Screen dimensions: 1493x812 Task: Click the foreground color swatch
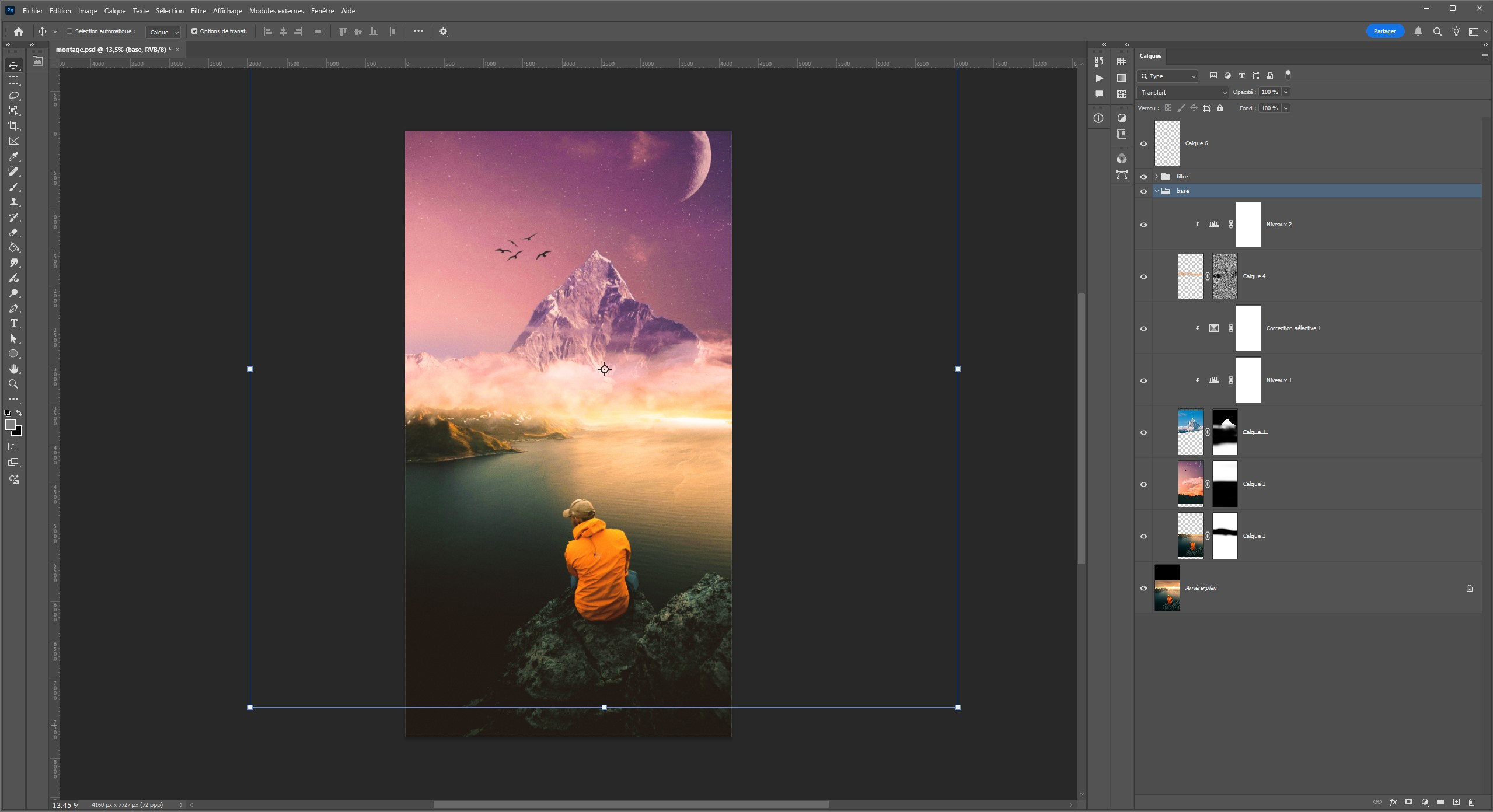coord(10,425)
